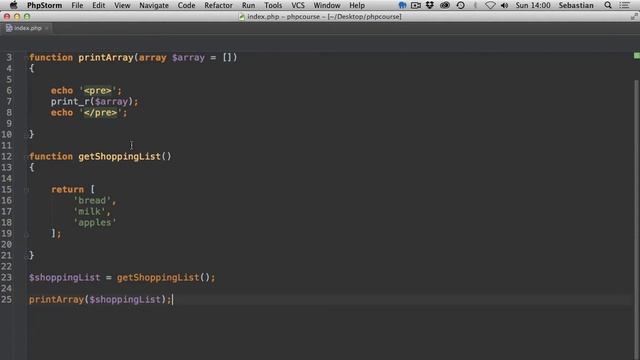Click the fold end marker on line 19
This screenshot has height=360, width=640.
(26, 234)
